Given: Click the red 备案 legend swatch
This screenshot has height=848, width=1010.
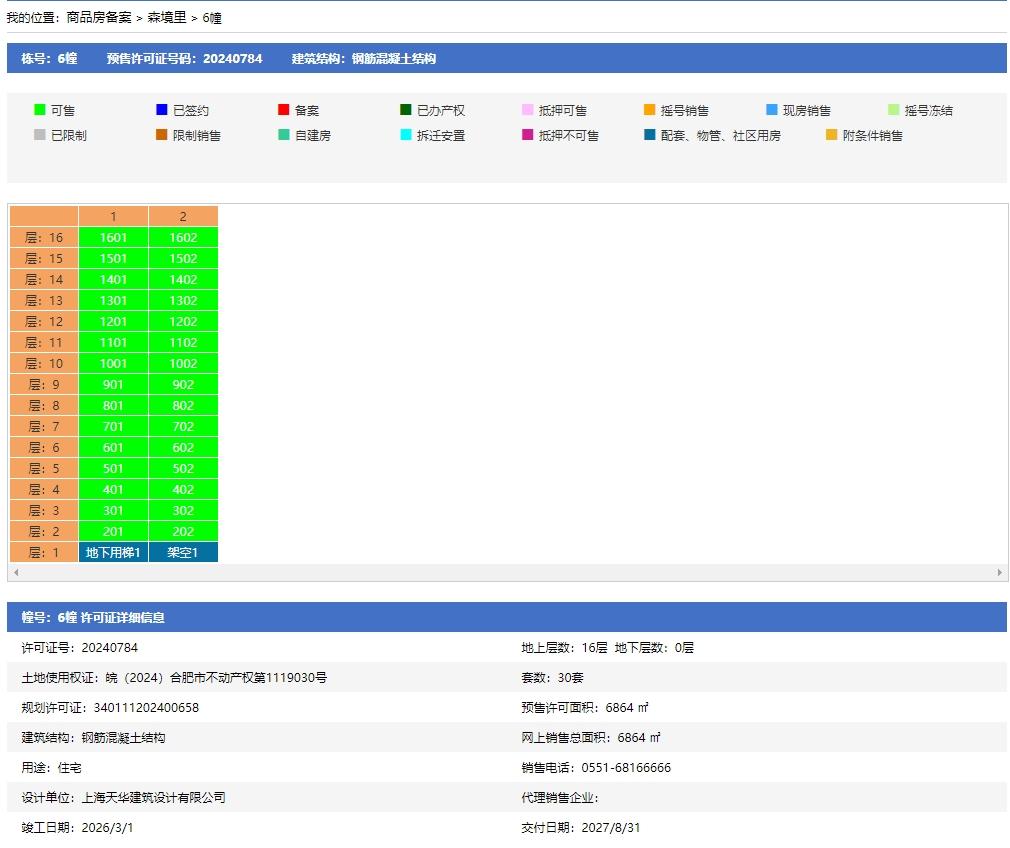Looking at the screenshot, I should click(x=283, y=110).
